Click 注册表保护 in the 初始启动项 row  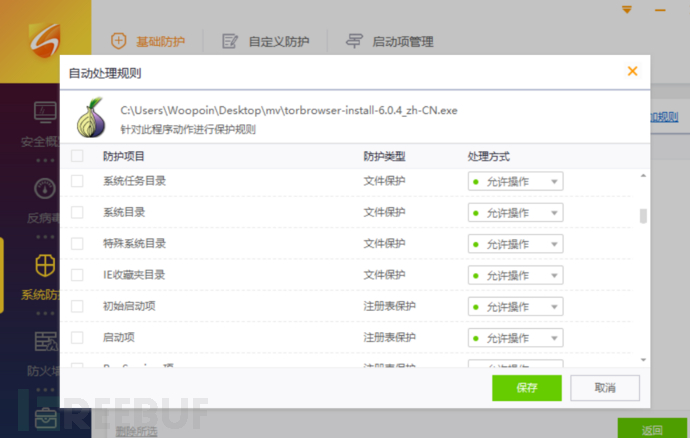389,306
